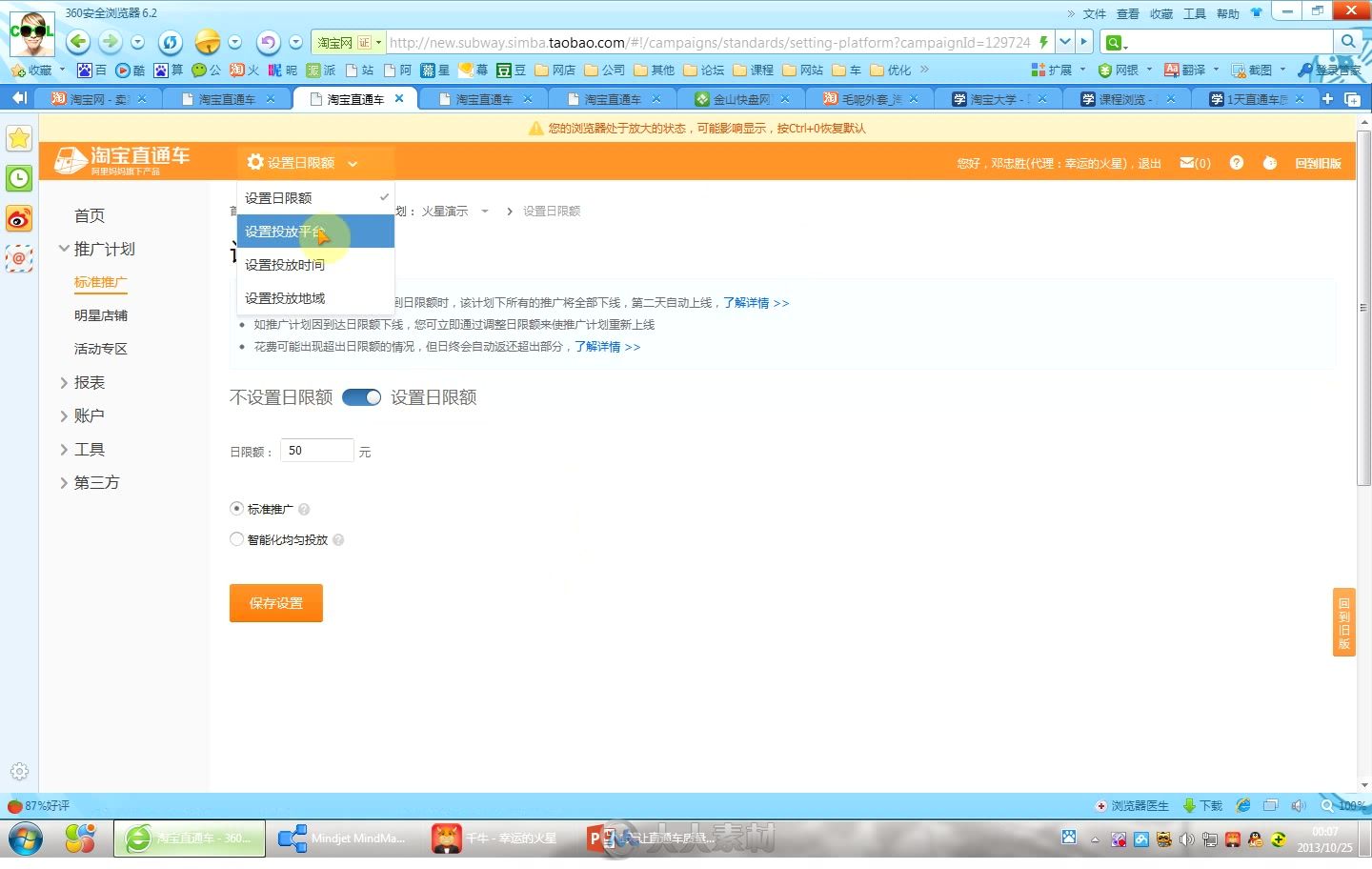Click the purple undo-close-tab icon
The height and width of the screenshot is (869, 1372).
[269, 42]
